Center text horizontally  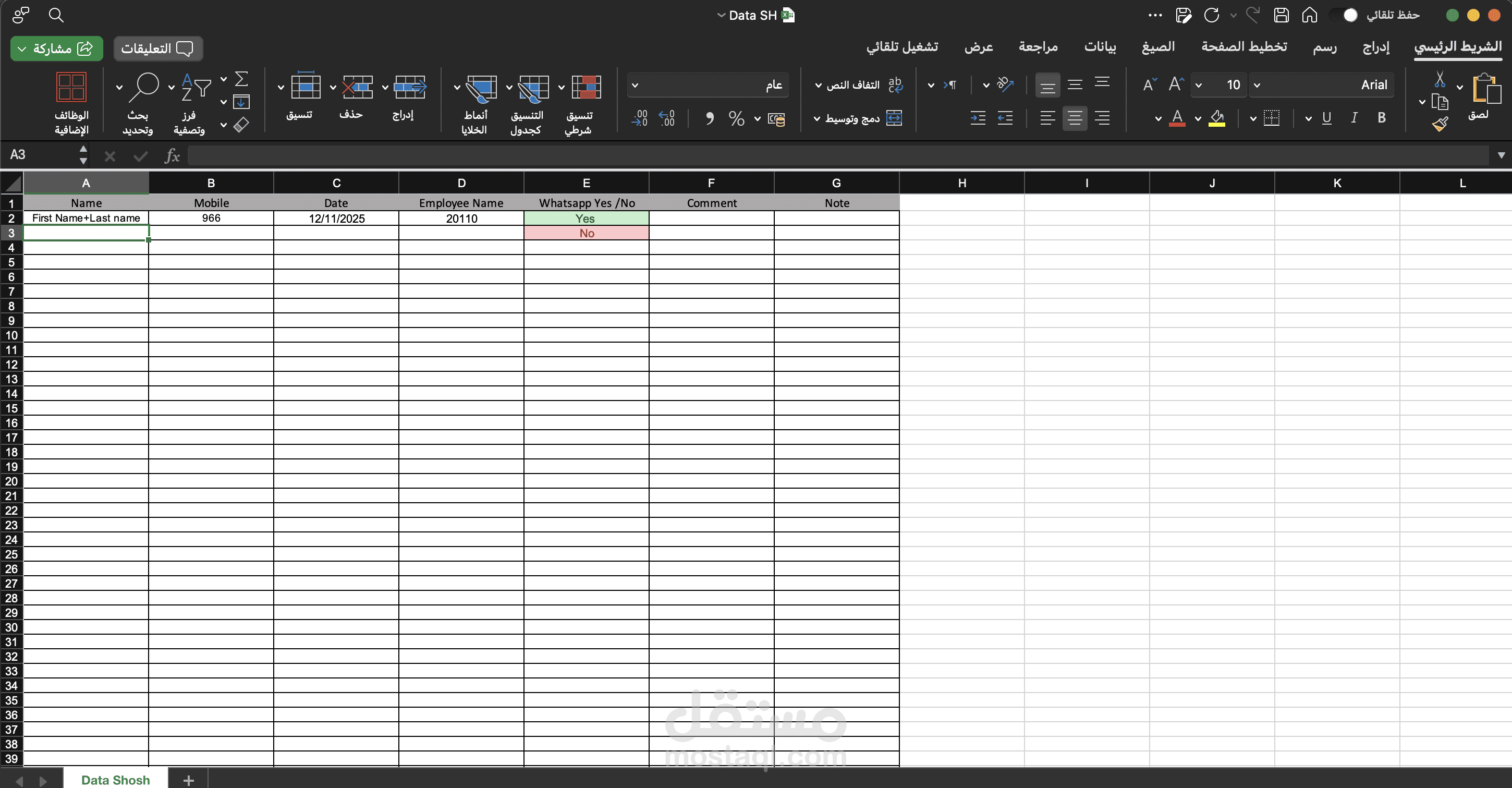click(1075, 118)
